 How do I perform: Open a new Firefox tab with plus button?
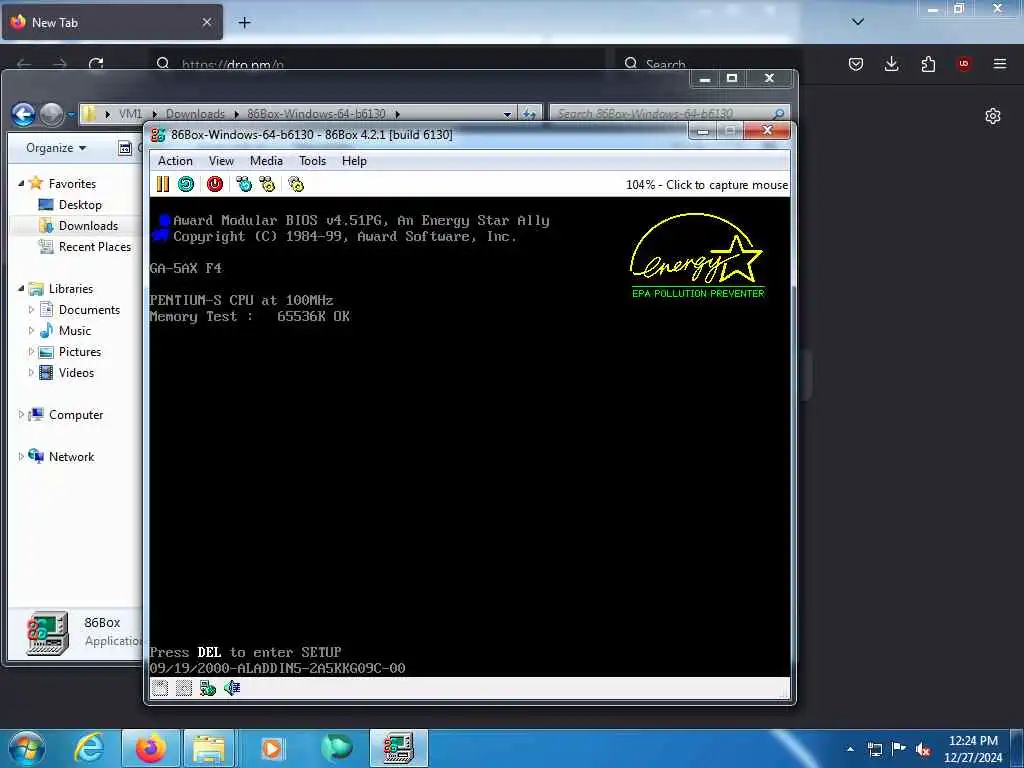pyautogui.click(x=244, y=22)
